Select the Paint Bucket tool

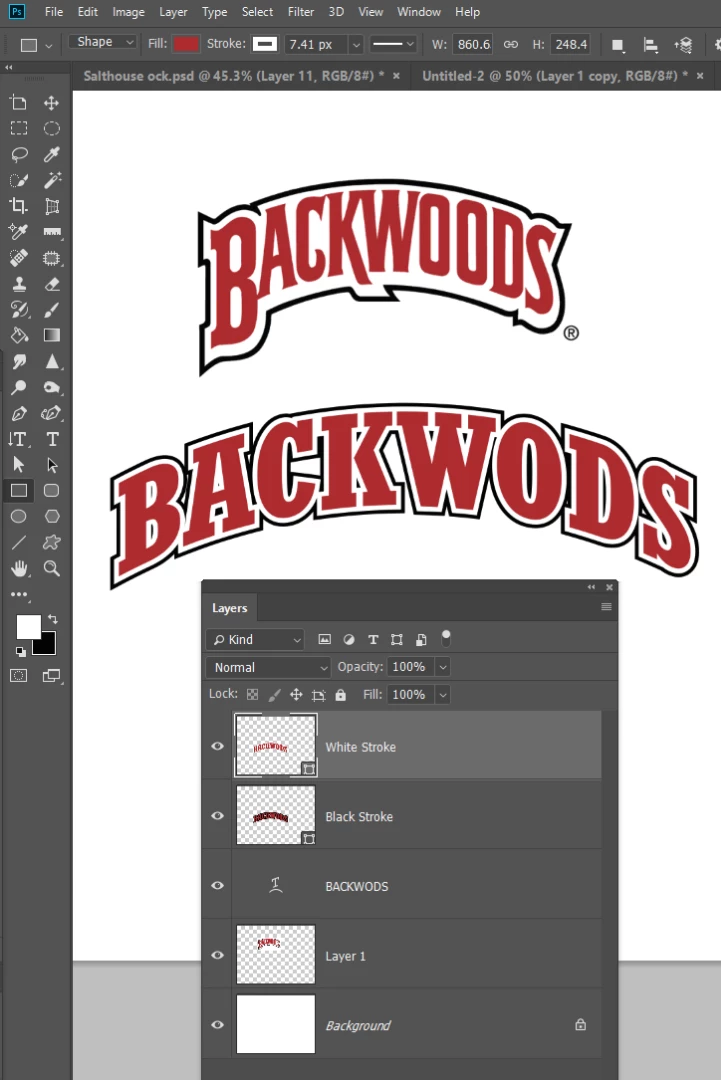19,335
